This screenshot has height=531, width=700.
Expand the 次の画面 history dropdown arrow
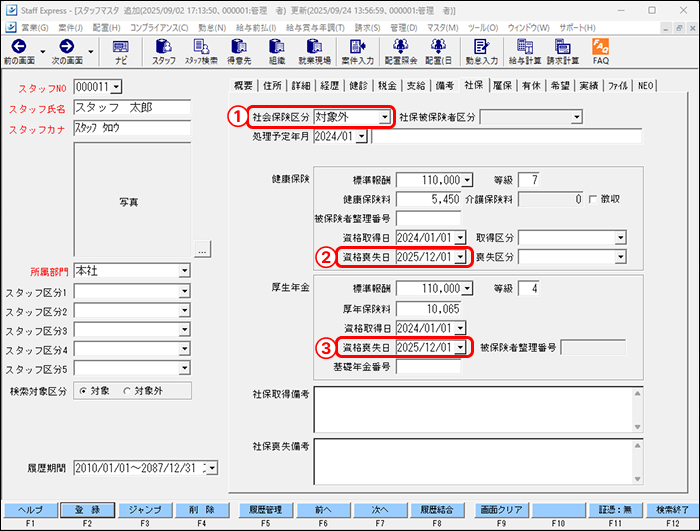click(91, 51)
